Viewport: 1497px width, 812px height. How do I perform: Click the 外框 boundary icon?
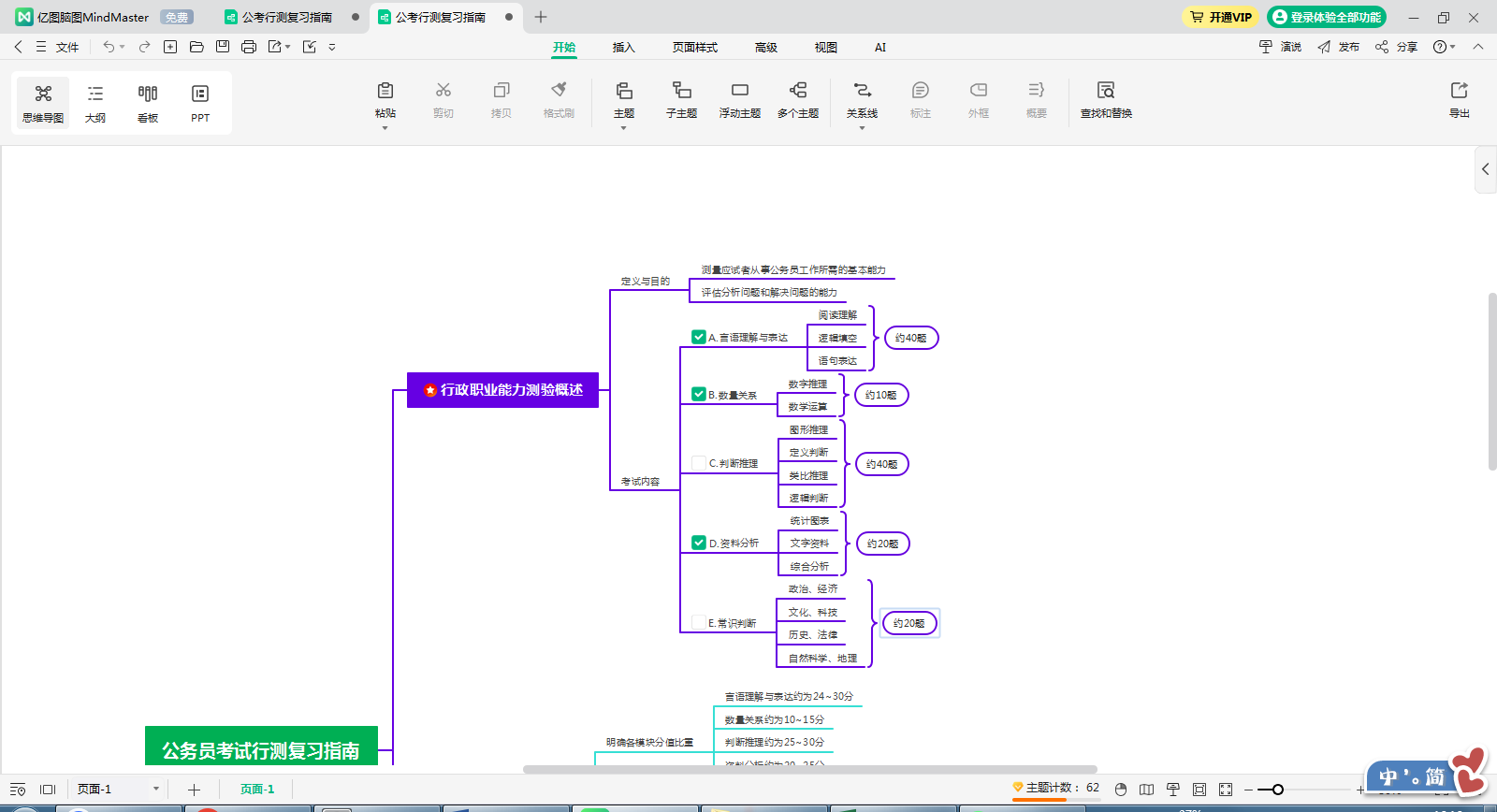pyautogui.click(x=979, y=91)
